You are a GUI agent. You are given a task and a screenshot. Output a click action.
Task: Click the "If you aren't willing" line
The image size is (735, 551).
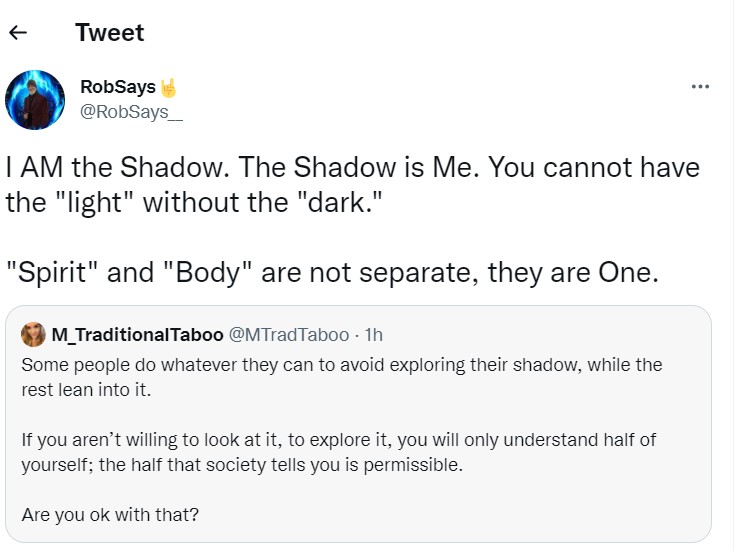pyautogui.click(x=338, y=440)
